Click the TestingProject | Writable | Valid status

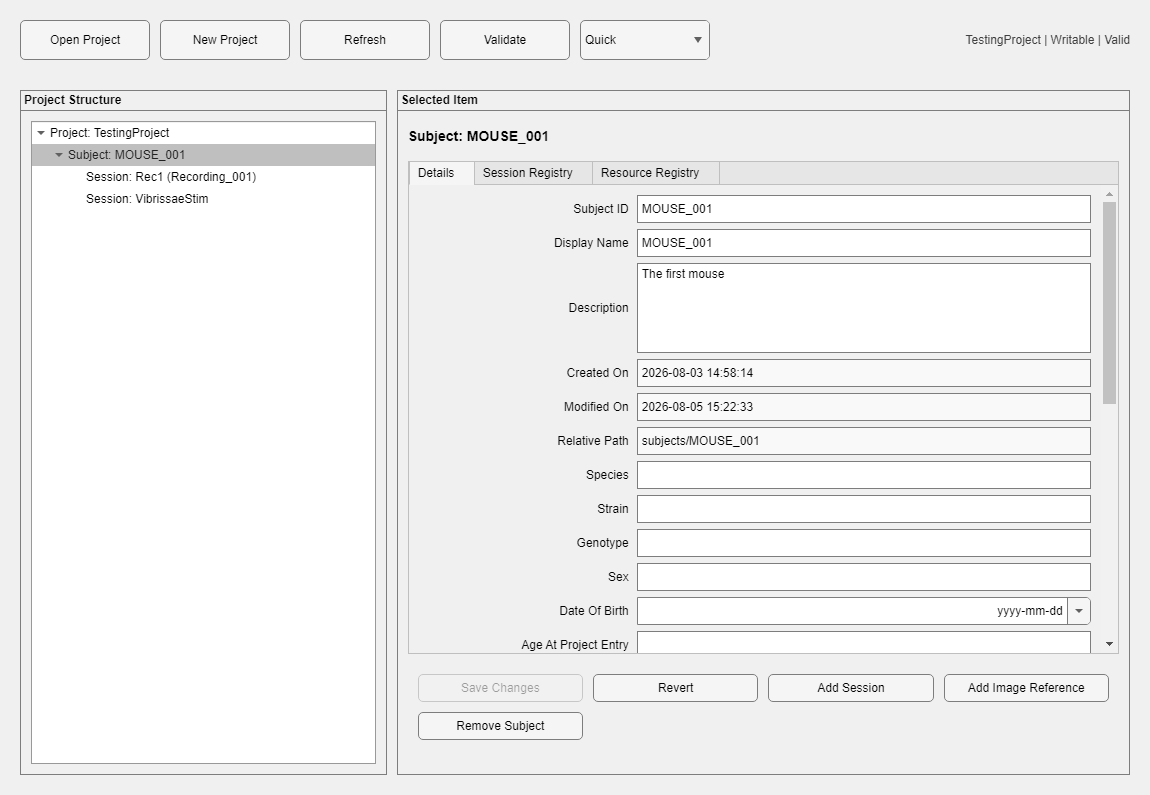click(x=1047, y=40)
